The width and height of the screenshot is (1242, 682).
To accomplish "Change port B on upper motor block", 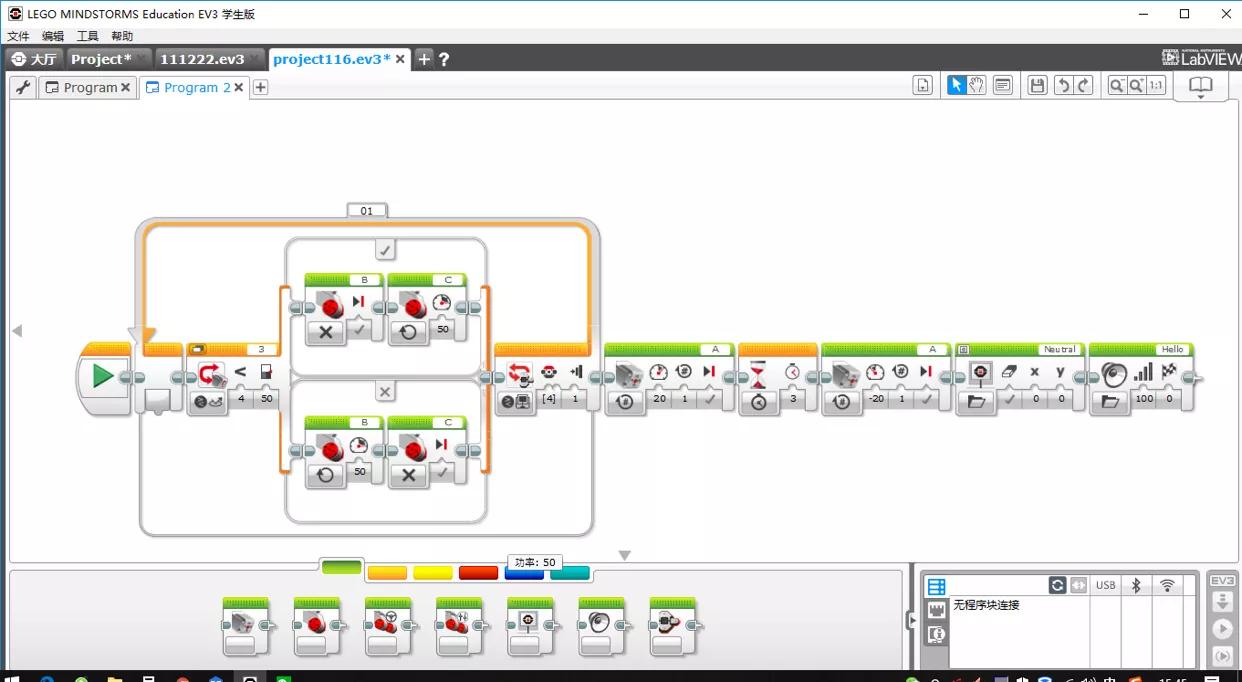I will pos(364,280).
